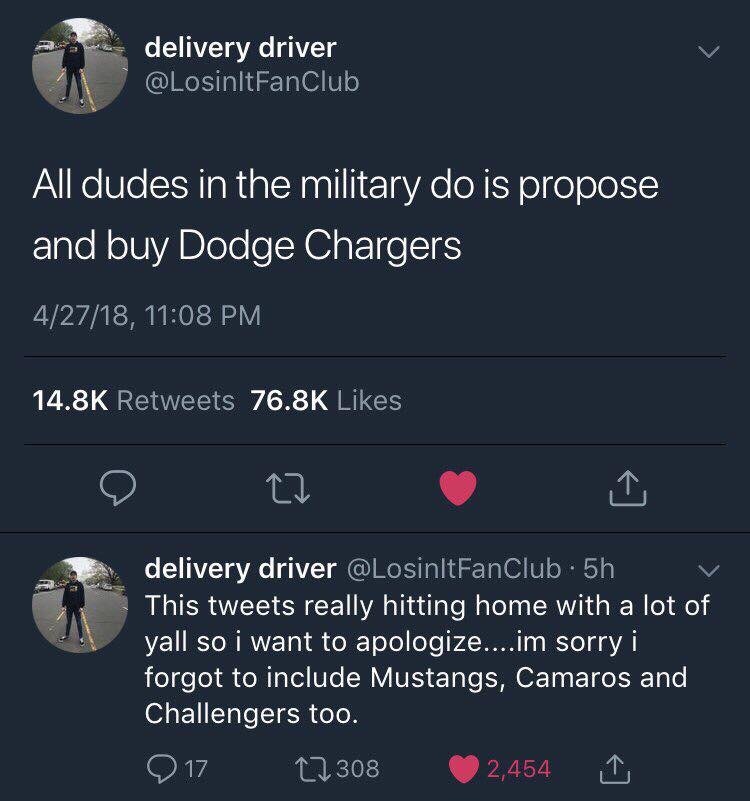Open @LosinItFanClub handle in main tweet
750x801 pixels.
pos(252,82)
